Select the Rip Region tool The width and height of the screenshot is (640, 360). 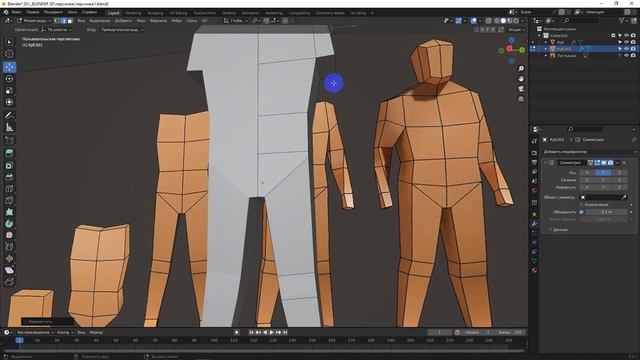click(9, 282)
